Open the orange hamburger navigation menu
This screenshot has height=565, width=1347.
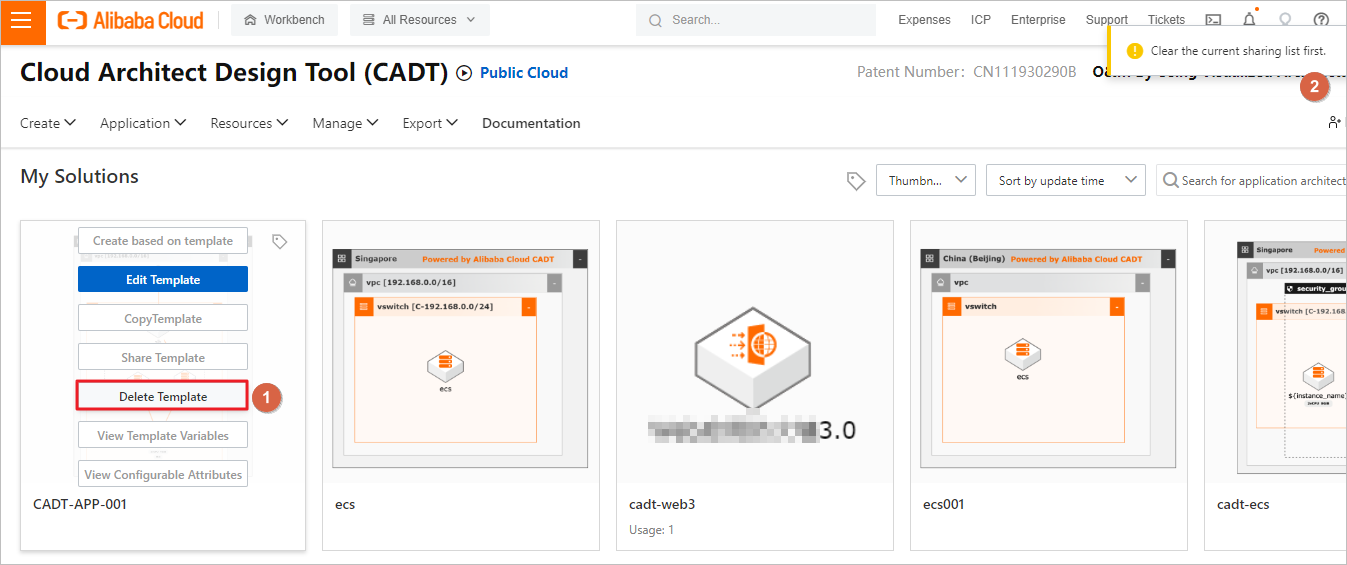[22, 21]
